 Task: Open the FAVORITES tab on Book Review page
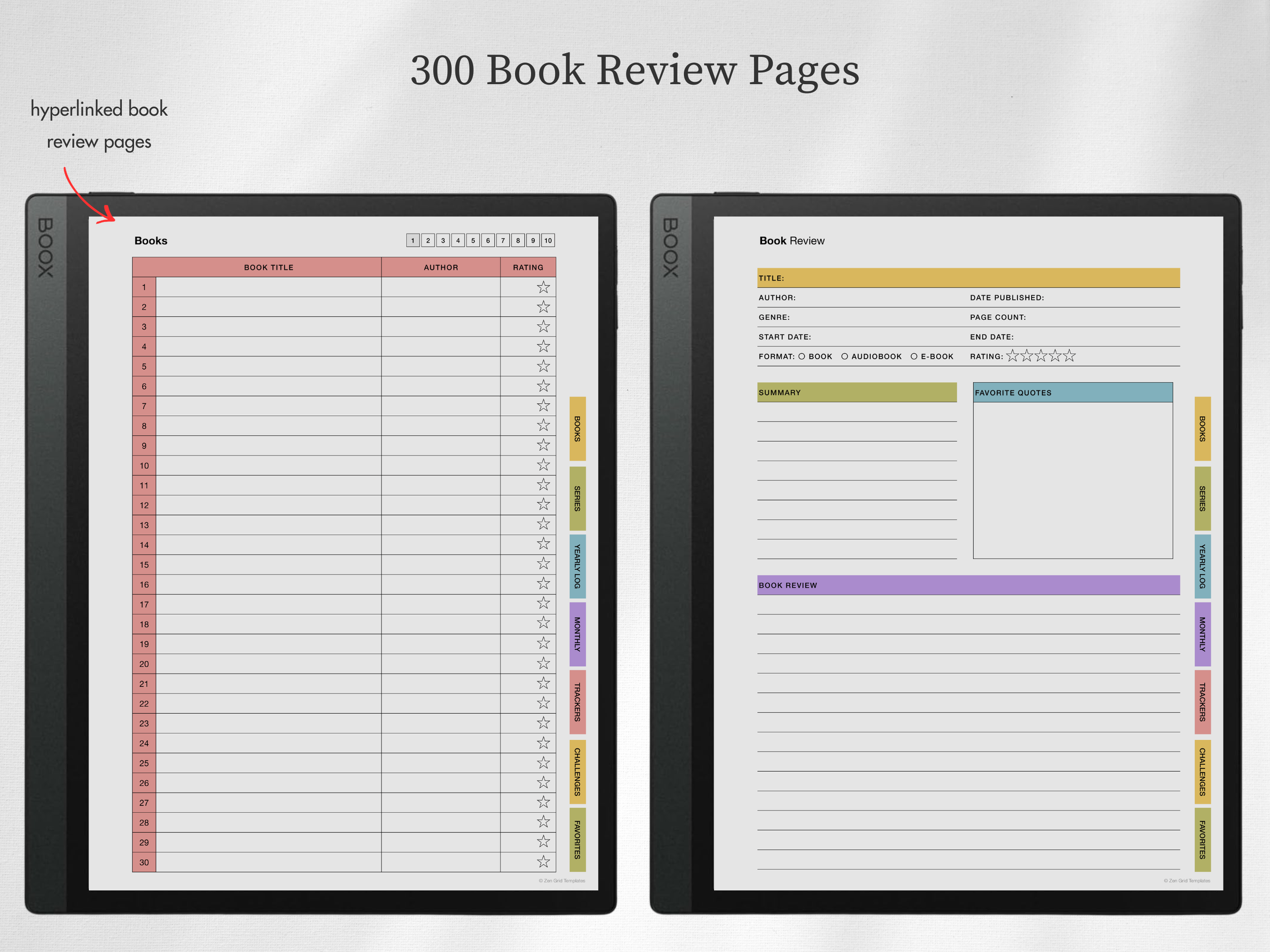(x=1203, y=839)
